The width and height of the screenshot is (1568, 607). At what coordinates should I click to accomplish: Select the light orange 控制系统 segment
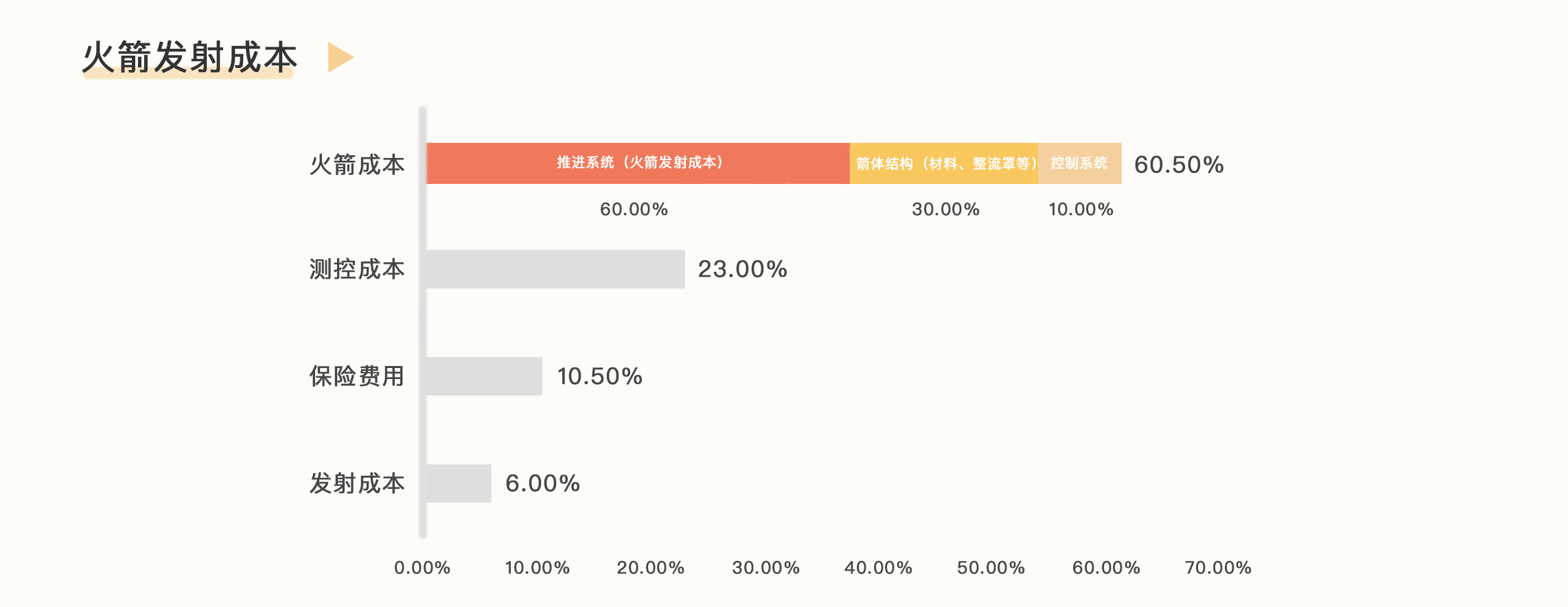1079,163
